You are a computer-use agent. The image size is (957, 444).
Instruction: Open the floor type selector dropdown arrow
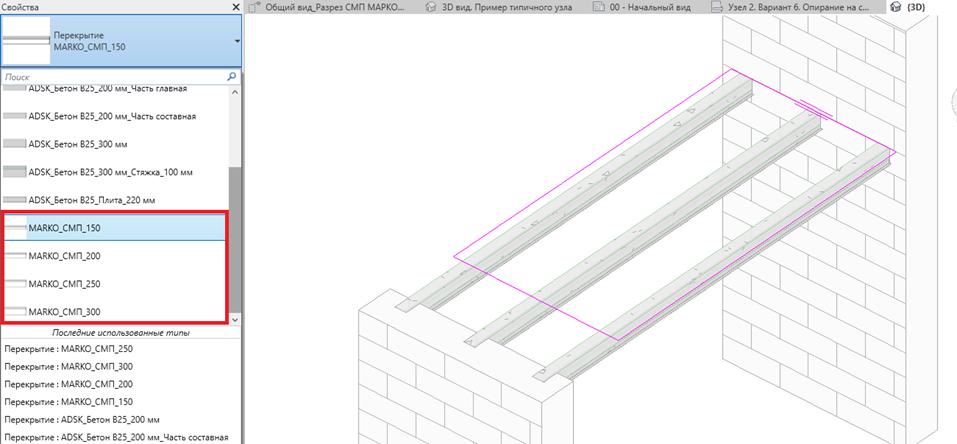(237, 41)
